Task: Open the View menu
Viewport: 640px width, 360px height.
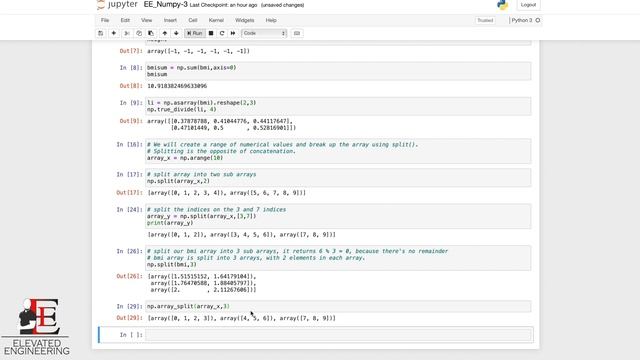Action: (147, 20)
